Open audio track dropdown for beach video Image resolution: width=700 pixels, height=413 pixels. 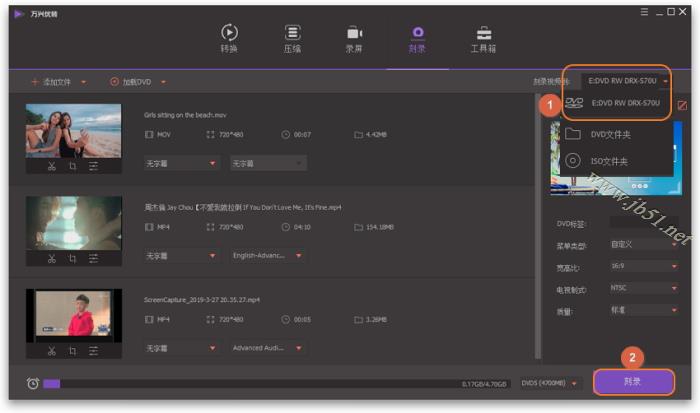coord(268,163)
